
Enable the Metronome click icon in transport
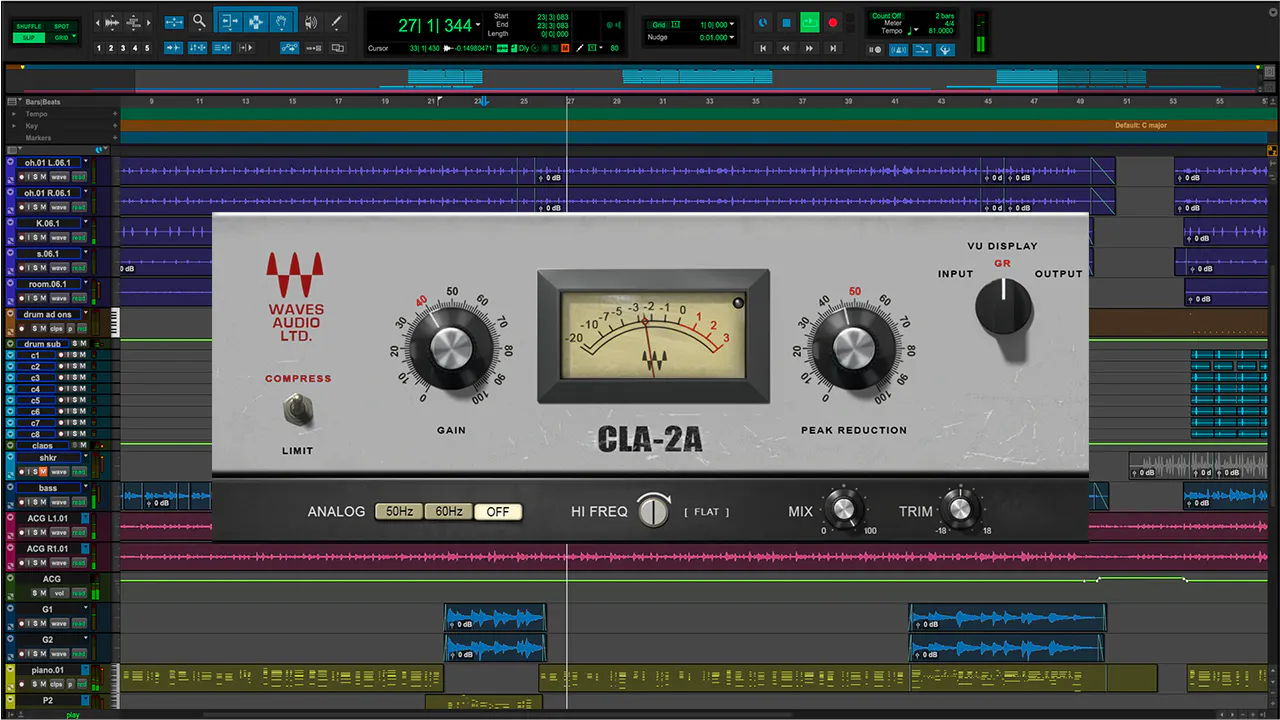(x=898, y=50)
